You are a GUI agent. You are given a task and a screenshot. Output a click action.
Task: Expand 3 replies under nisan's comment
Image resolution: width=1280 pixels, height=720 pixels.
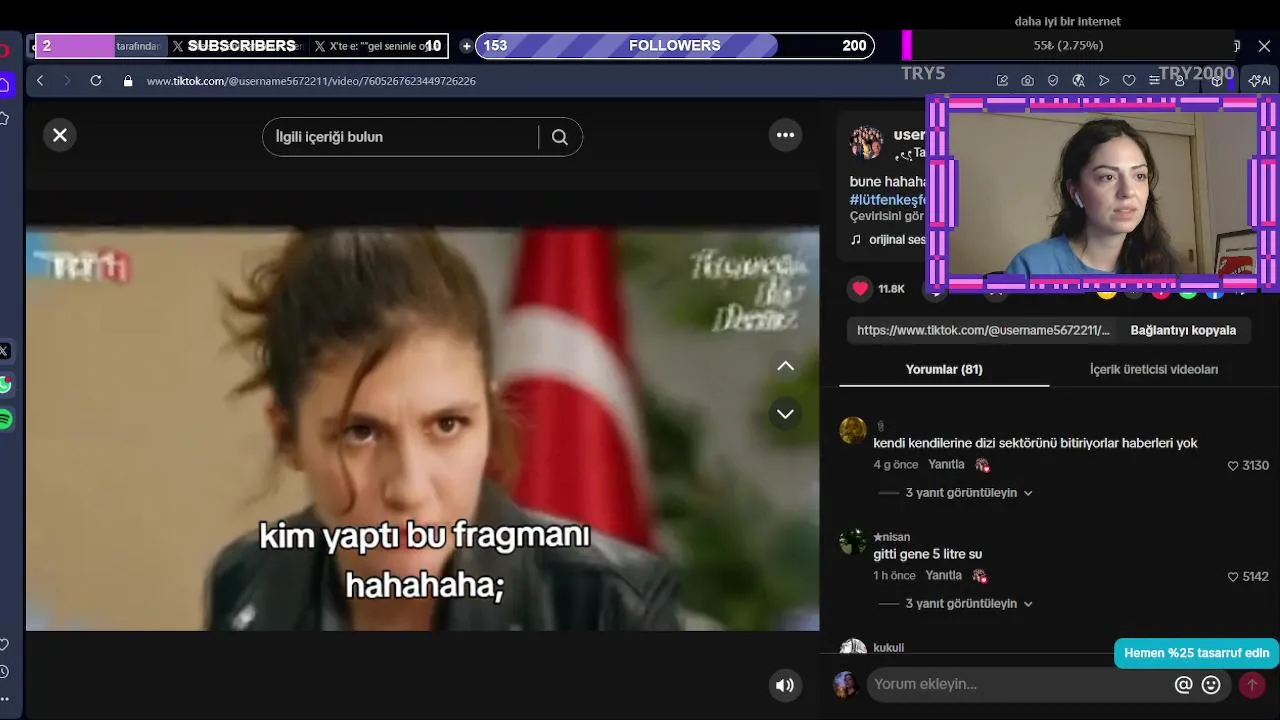[968, 604]
